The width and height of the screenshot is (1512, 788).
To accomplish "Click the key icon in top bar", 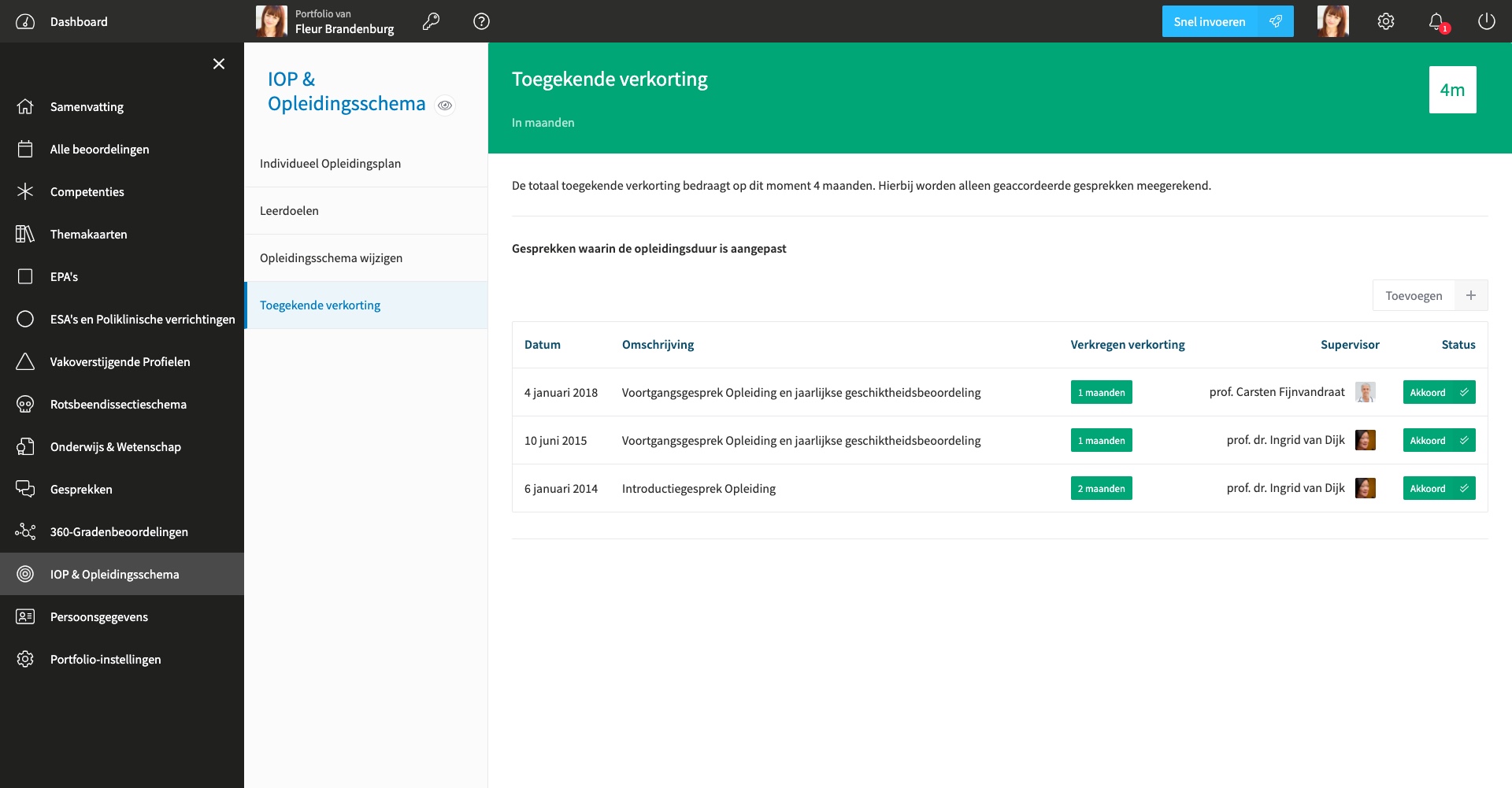I will (x=431, y=21).
